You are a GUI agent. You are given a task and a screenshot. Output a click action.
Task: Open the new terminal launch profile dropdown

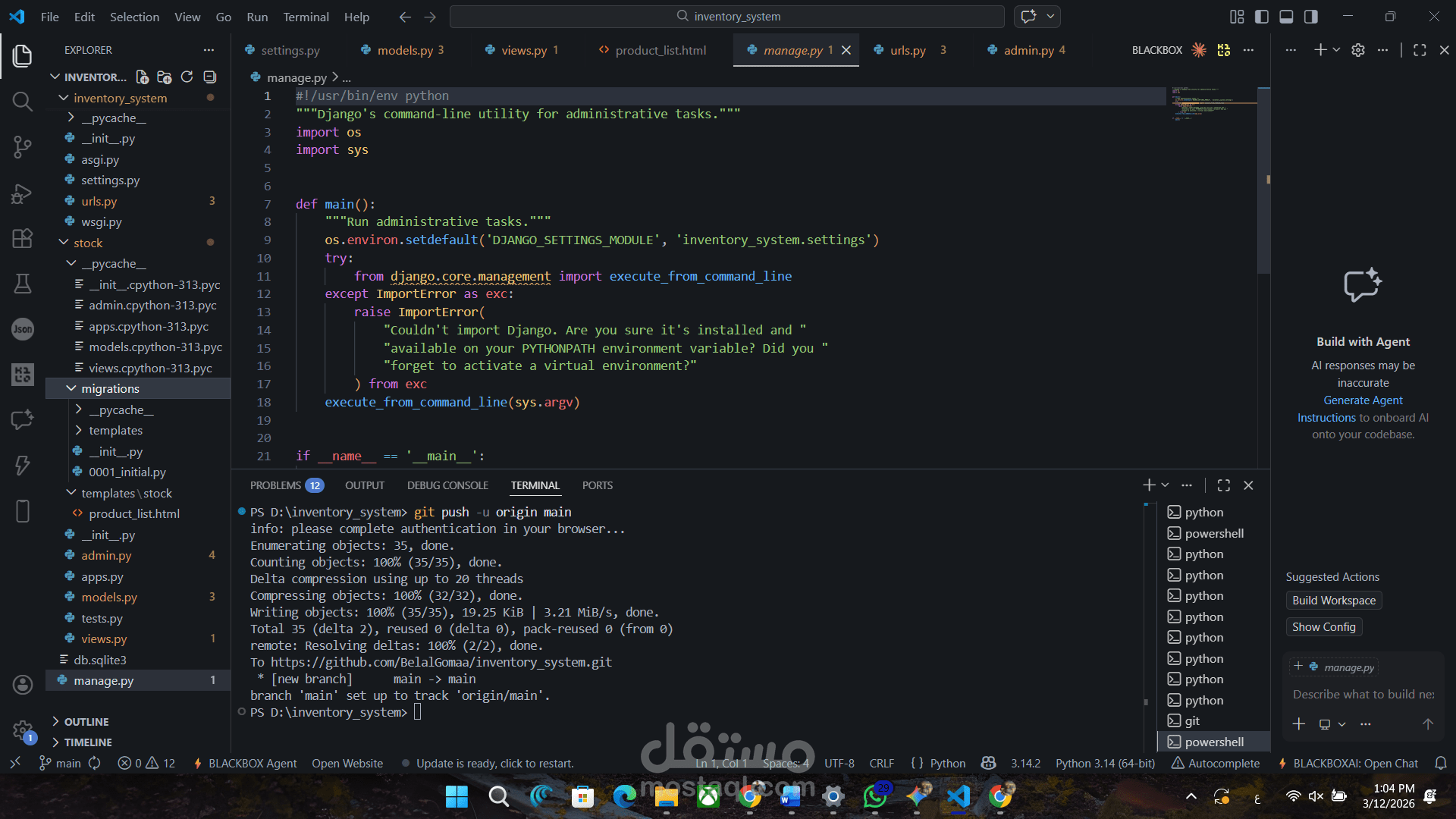pos(1166,485)
